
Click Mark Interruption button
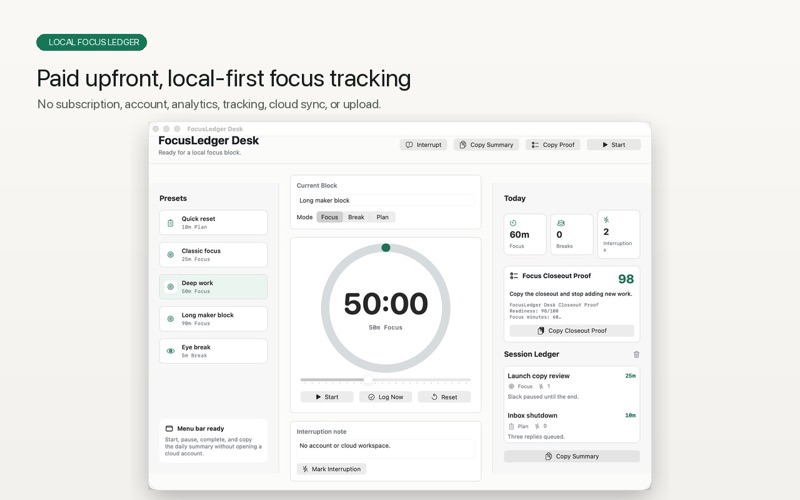coord(331,469)
